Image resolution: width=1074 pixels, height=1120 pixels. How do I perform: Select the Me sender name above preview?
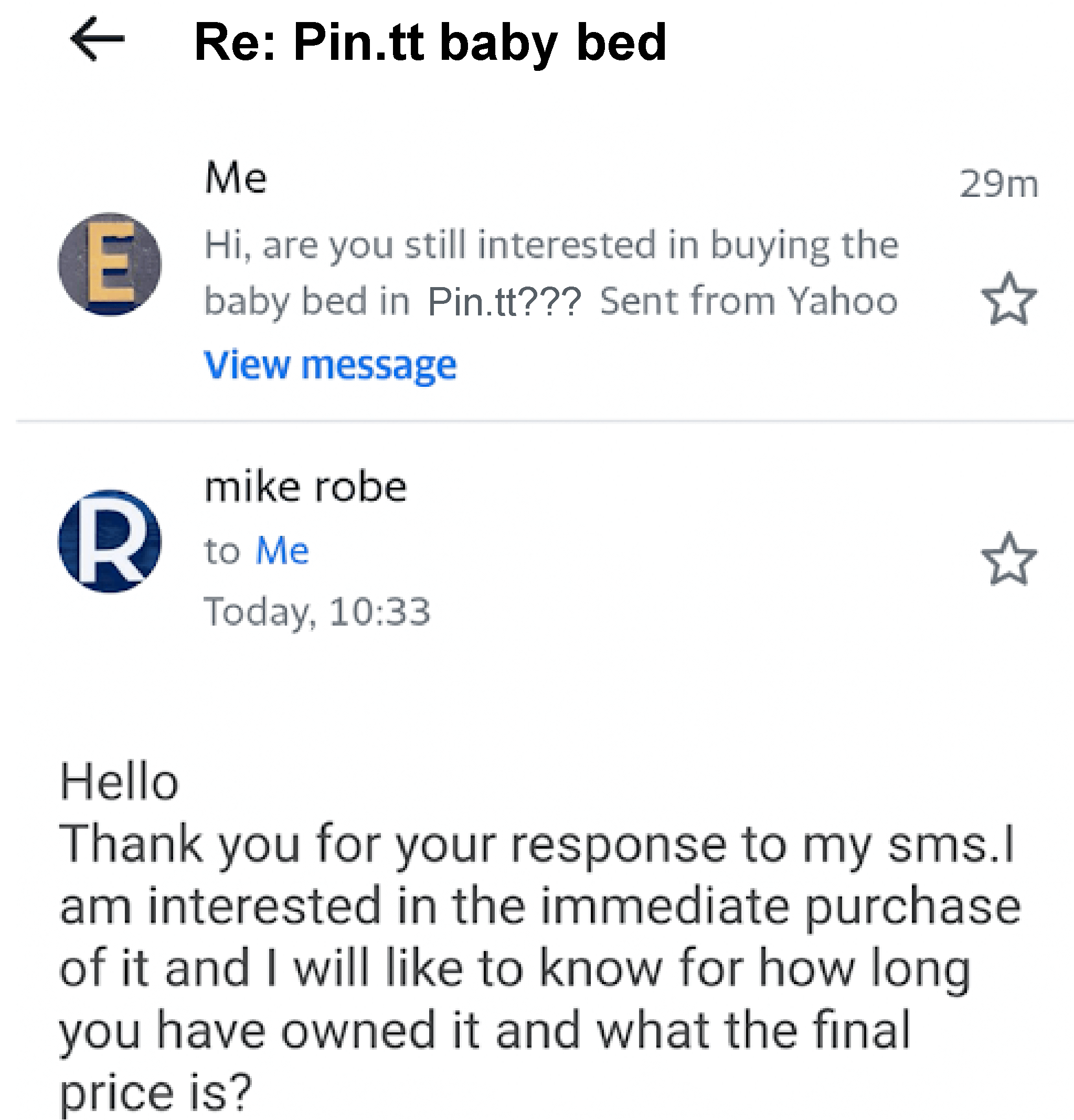(x=236, y=178)
